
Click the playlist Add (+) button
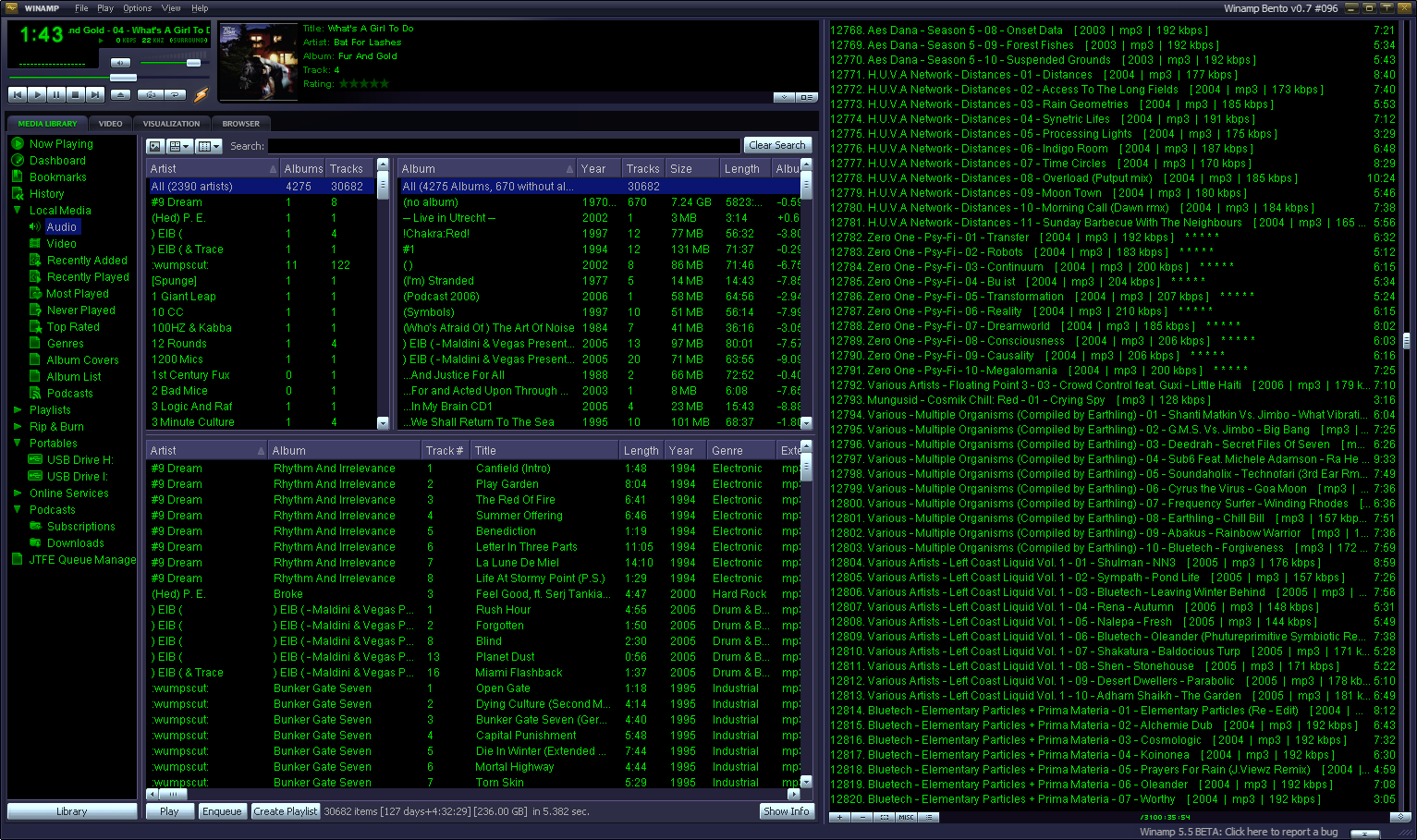(x=840, y=817)
